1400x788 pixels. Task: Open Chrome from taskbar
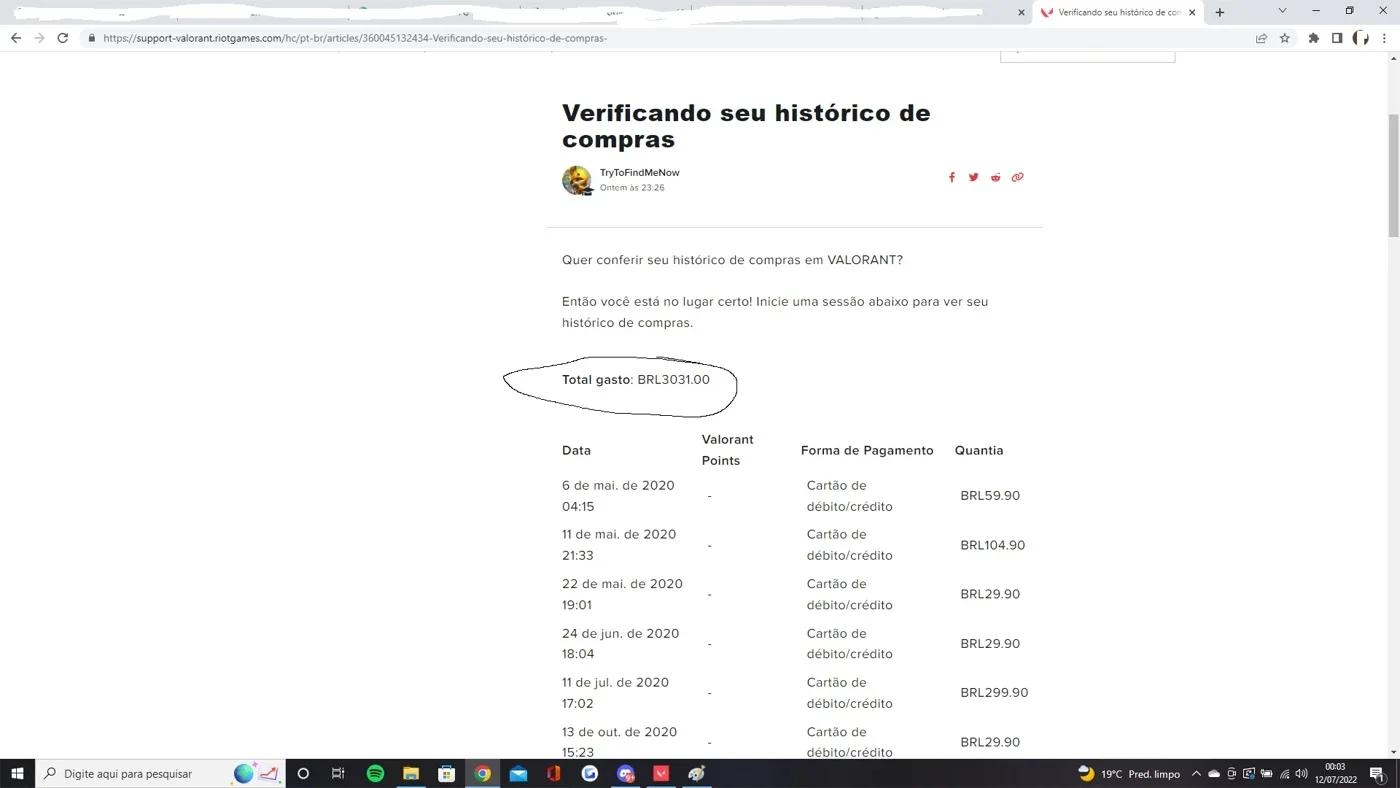click(x=483, y=773)
